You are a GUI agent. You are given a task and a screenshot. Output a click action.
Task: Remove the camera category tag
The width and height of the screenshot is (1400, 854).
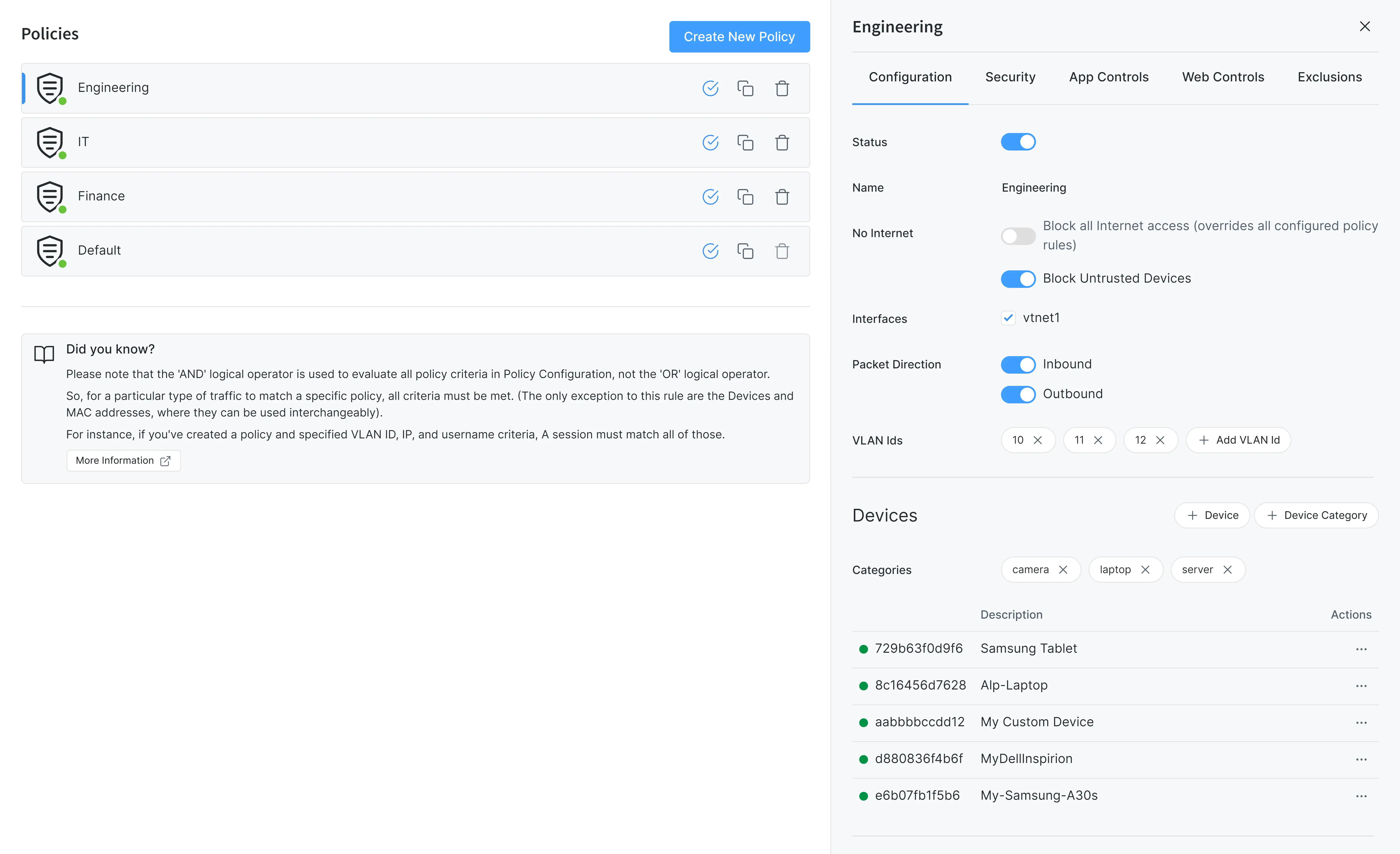tap(1063, 569)
